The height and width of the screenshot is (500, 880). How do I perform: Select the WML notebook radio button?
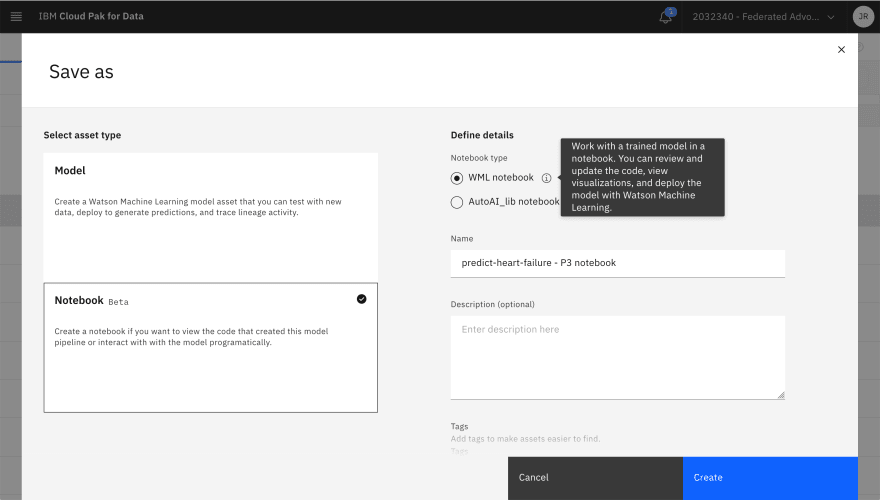click(x=457, y=178)
